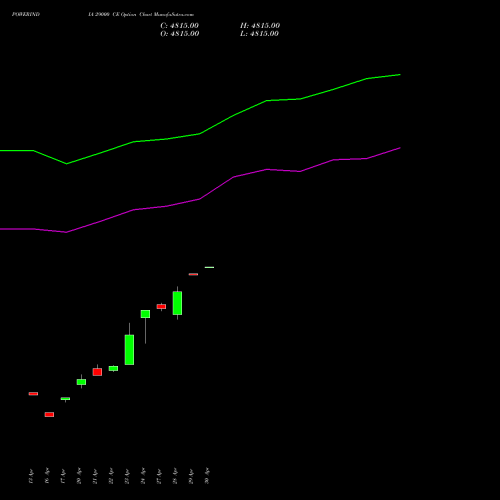The height and width of the screenshot is (500, 500).
Task: Click the long-wicked green candle for 24 Apr
Action: point(145,314)
